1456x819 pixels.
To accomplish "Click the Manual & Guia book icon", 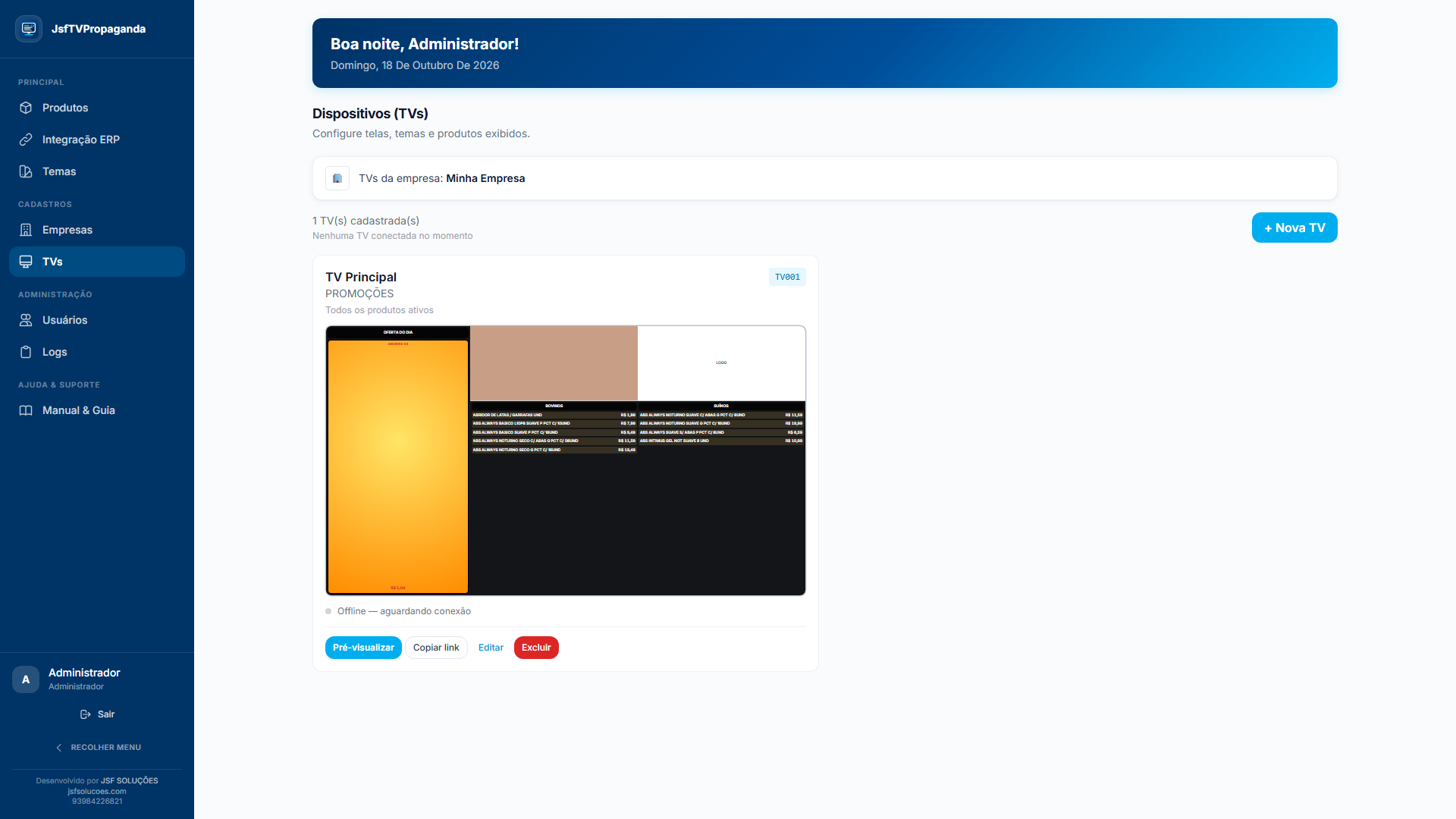I will (x=26, y=410).
